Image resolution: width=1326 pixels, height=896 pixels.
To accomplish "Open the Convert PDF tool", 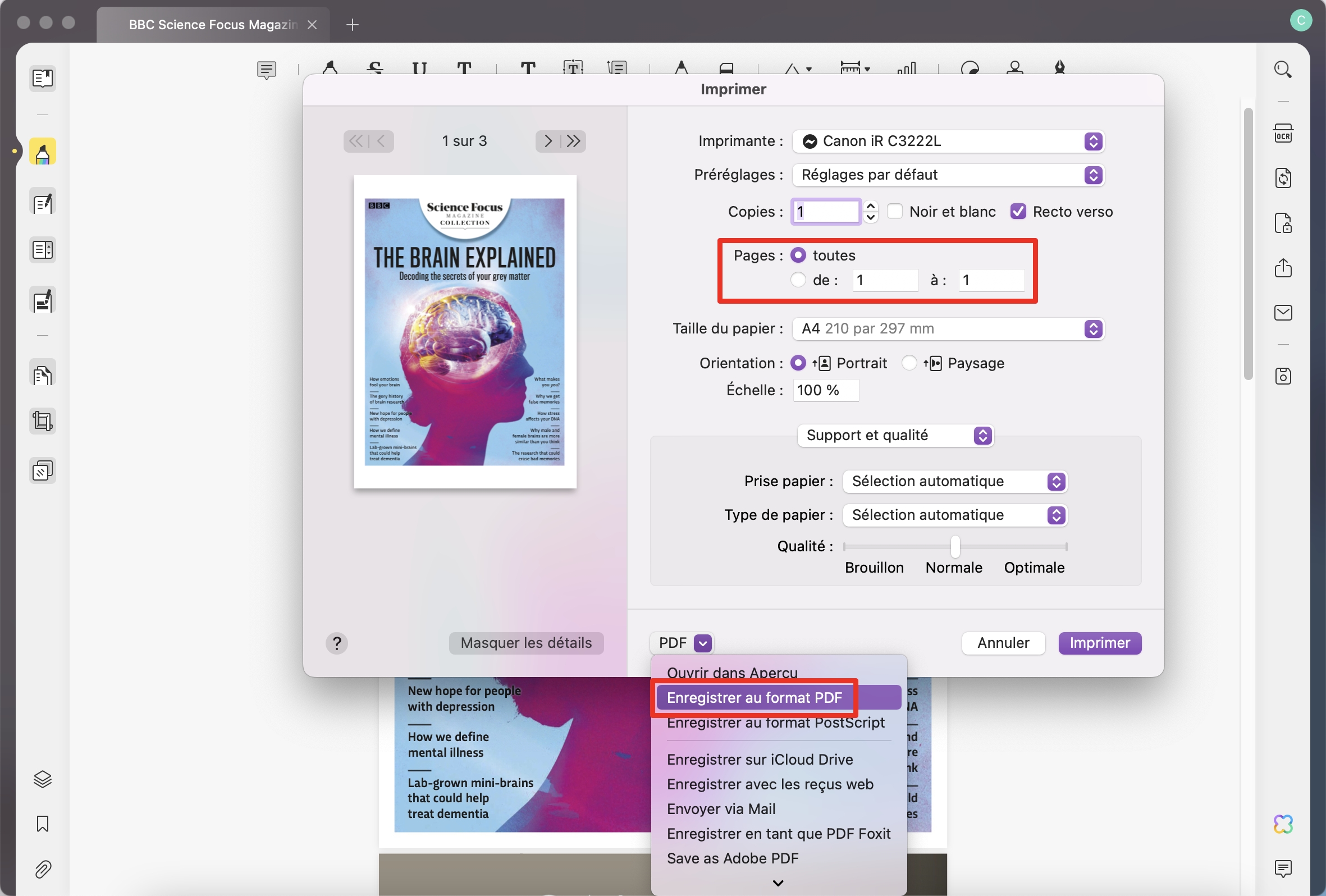I will click(1284, 178).
